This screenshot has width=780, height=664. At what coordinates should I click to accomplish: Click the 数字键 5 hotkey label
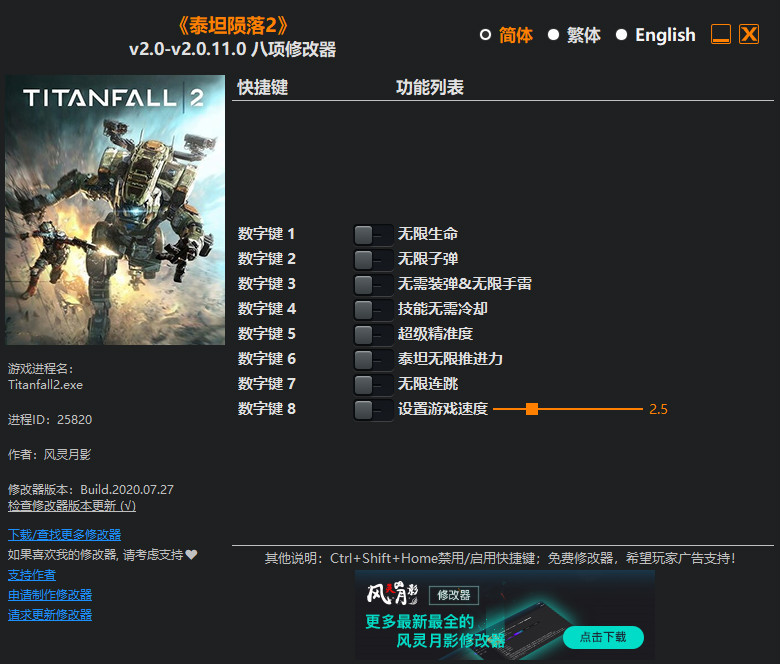[267, 334]
